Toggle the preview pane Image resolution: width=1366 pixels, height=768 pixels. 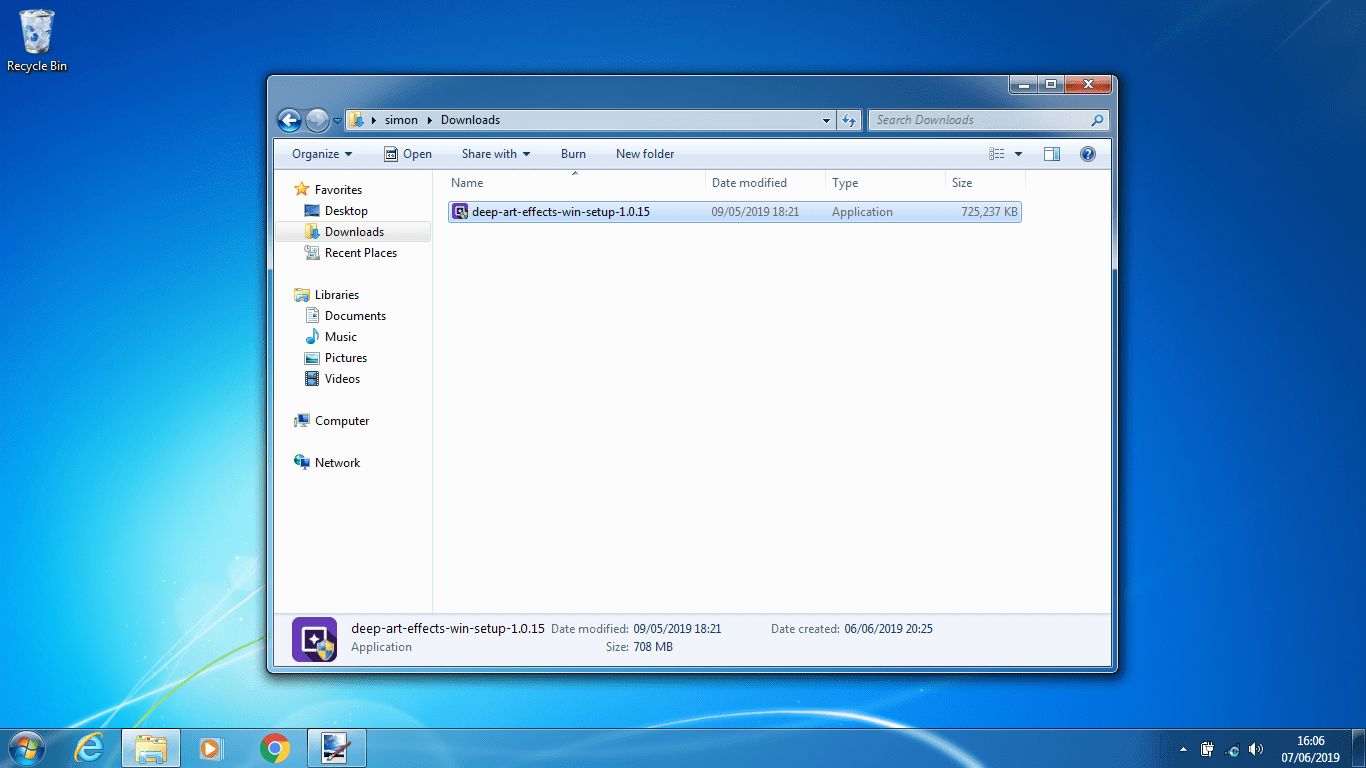point(1051,153)
